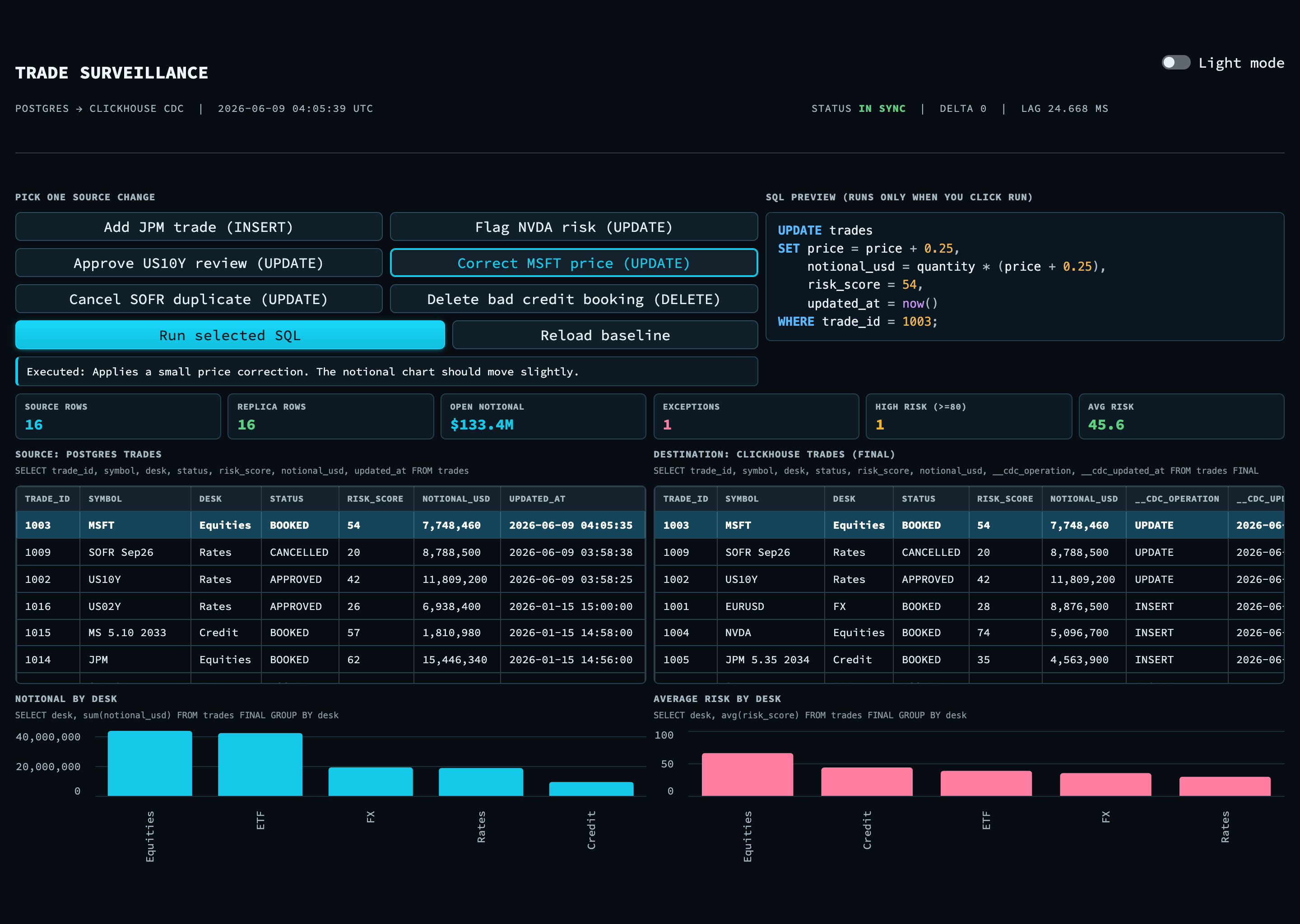
Task: Click NOTIONAL_USD header in Postgres table
Action: (456, 499)
